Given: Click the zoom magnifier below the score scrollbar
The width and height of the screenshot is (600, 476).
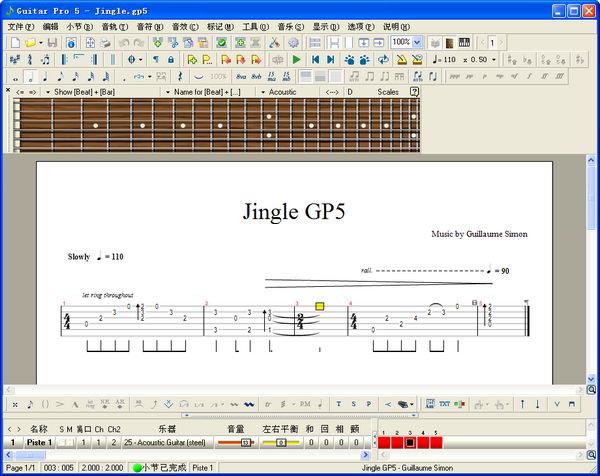Looking at the screenshot, I should [592, 389].
